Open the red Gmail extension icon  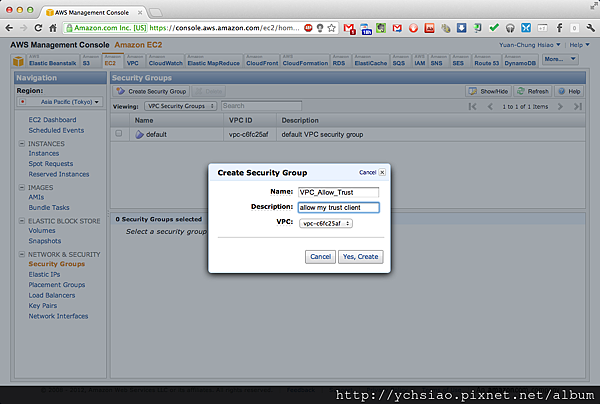[x=349, y=28]
